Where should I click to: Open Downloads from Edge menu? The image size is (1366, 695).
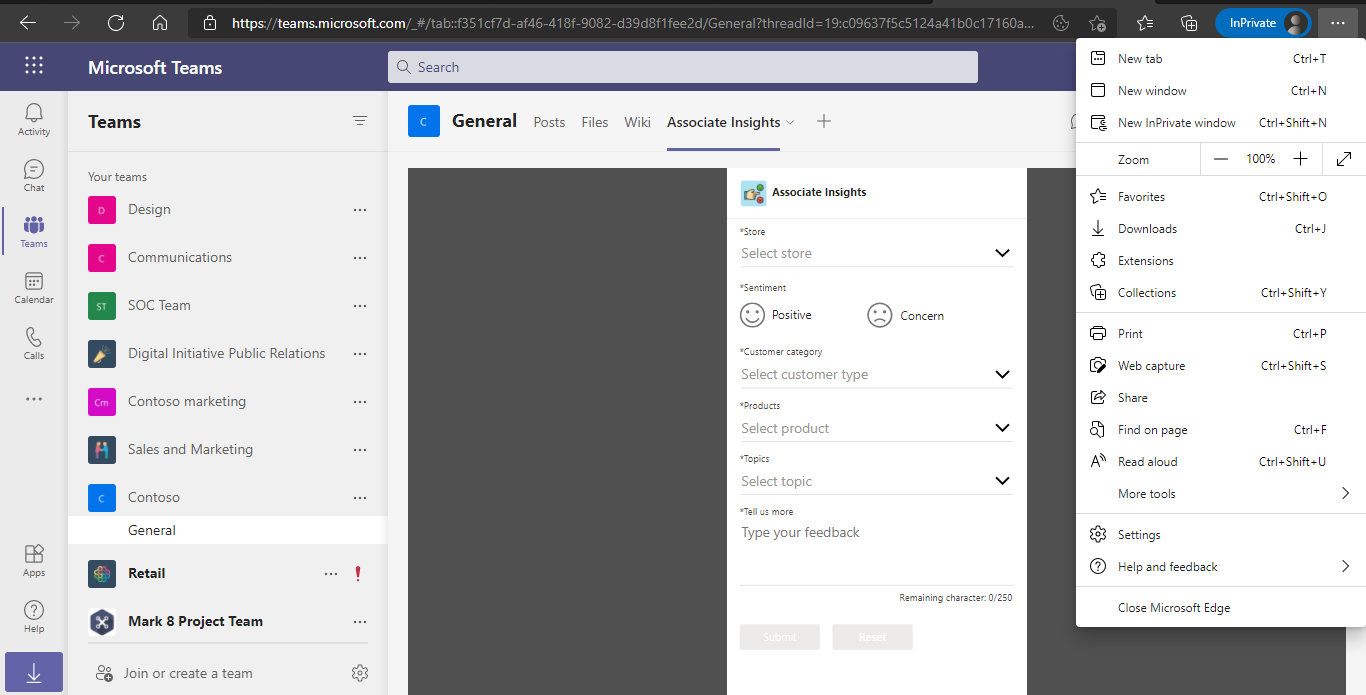coord(1221,229)
